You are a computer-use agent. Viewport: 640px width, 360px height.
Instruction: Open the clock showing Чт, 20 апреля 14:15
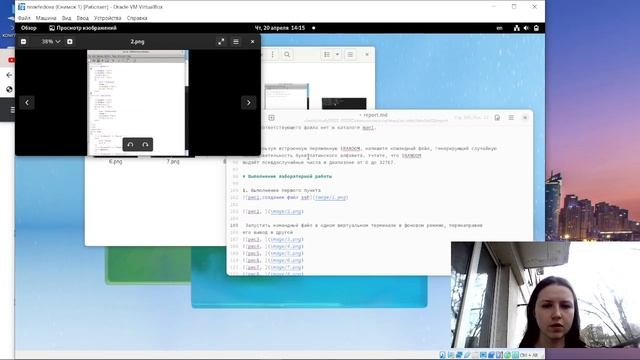tap(280, 28)
